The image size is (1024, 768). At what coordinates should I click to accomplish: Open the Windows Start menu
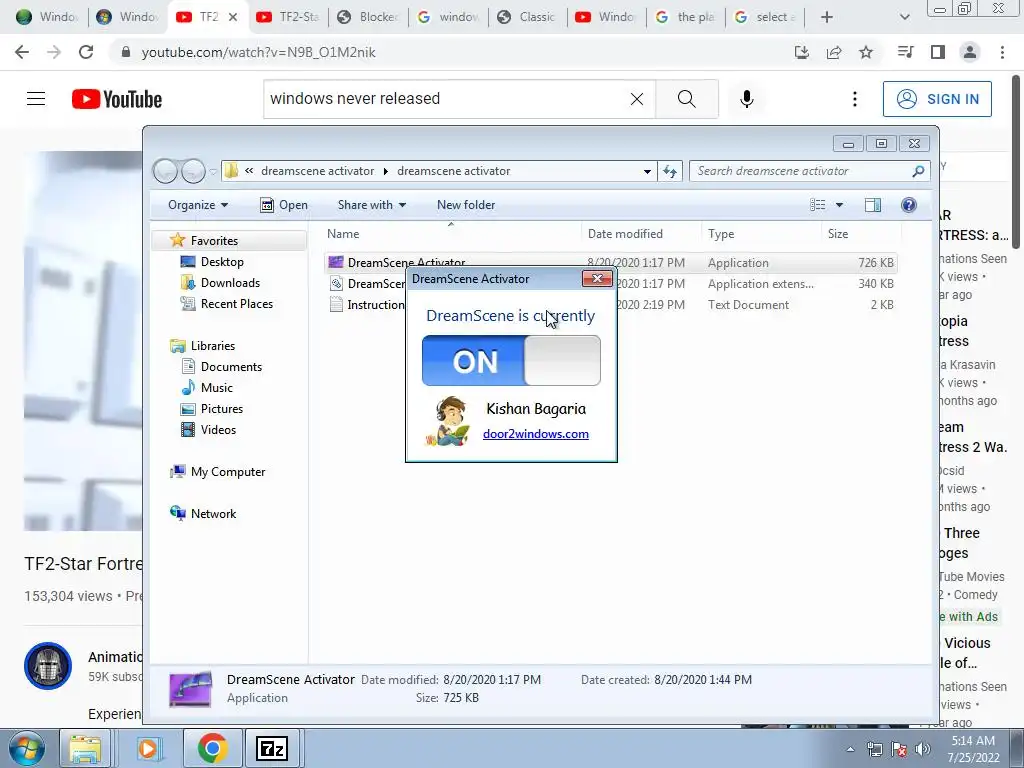click(25, 748)
